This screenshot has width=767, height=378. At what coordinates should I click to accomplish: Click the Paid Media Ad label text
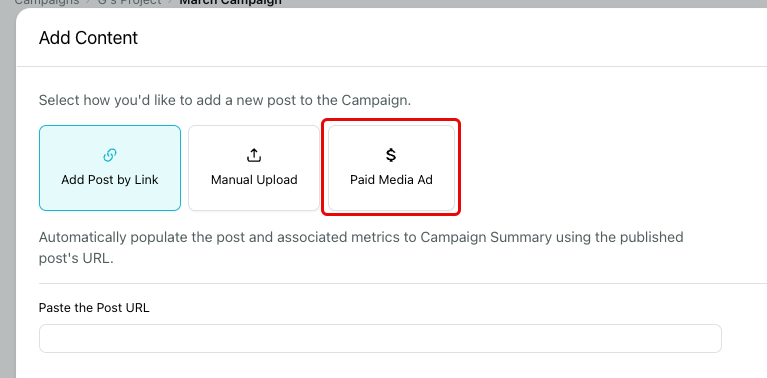tap(391, 180)
